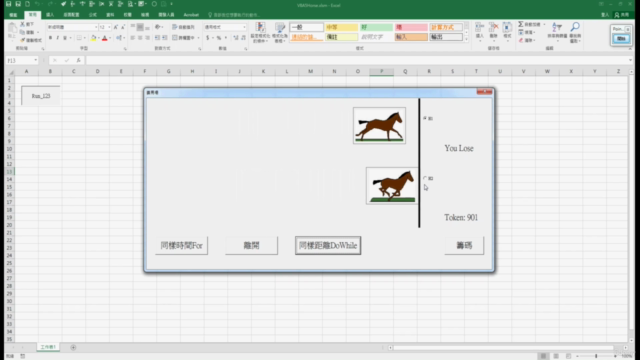The image size is (640, 360).
Task: Click the AutoSum sigma icon
Action: click(x=521, y=24)
